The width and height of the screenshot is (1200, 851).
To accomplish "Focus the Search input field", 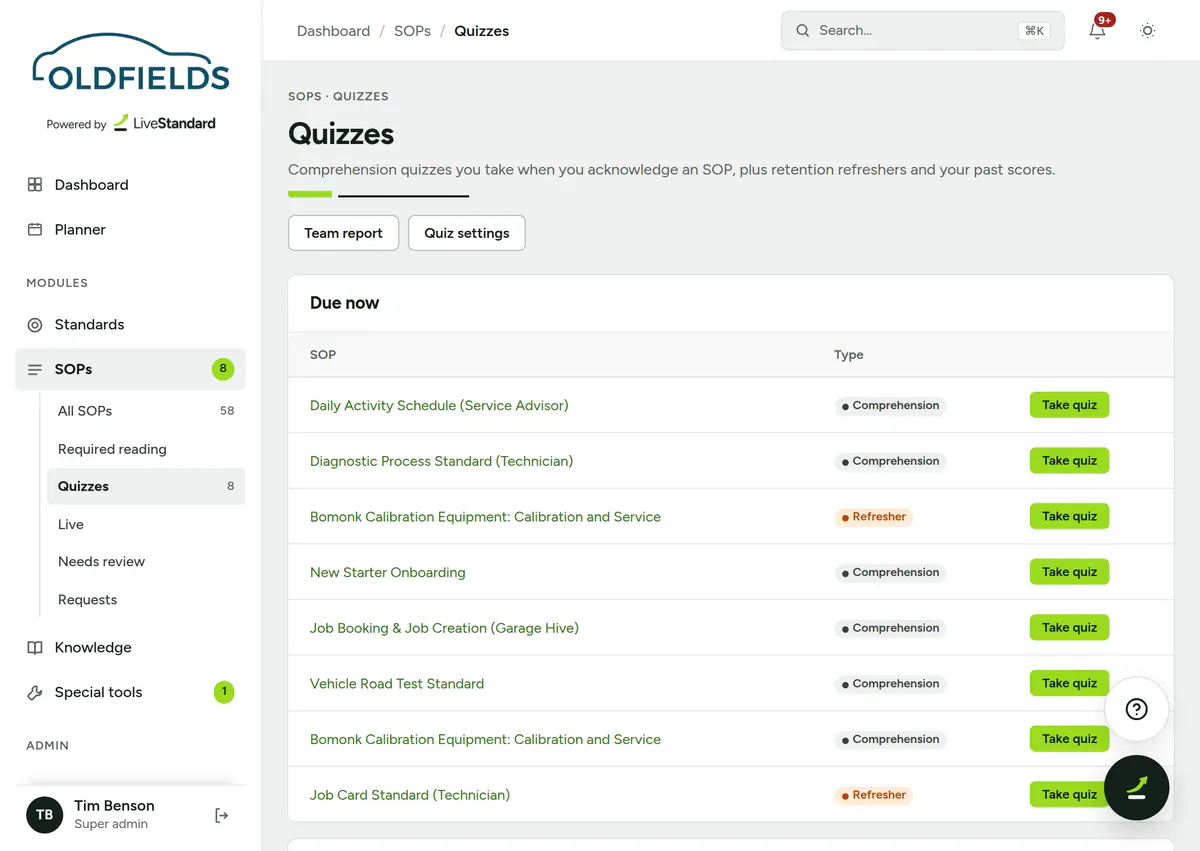I will coord(923,31).
